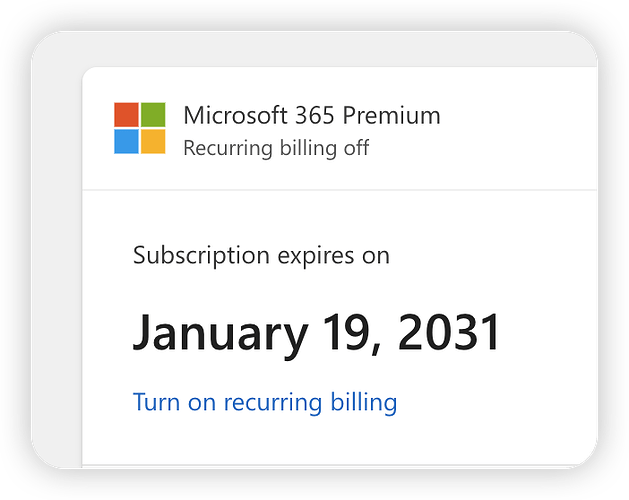Click the word "Microsoft" in the title
Image resolution: width=629 pixels, height=500 pixels.
pyautogui.click(x=229, y=115)
